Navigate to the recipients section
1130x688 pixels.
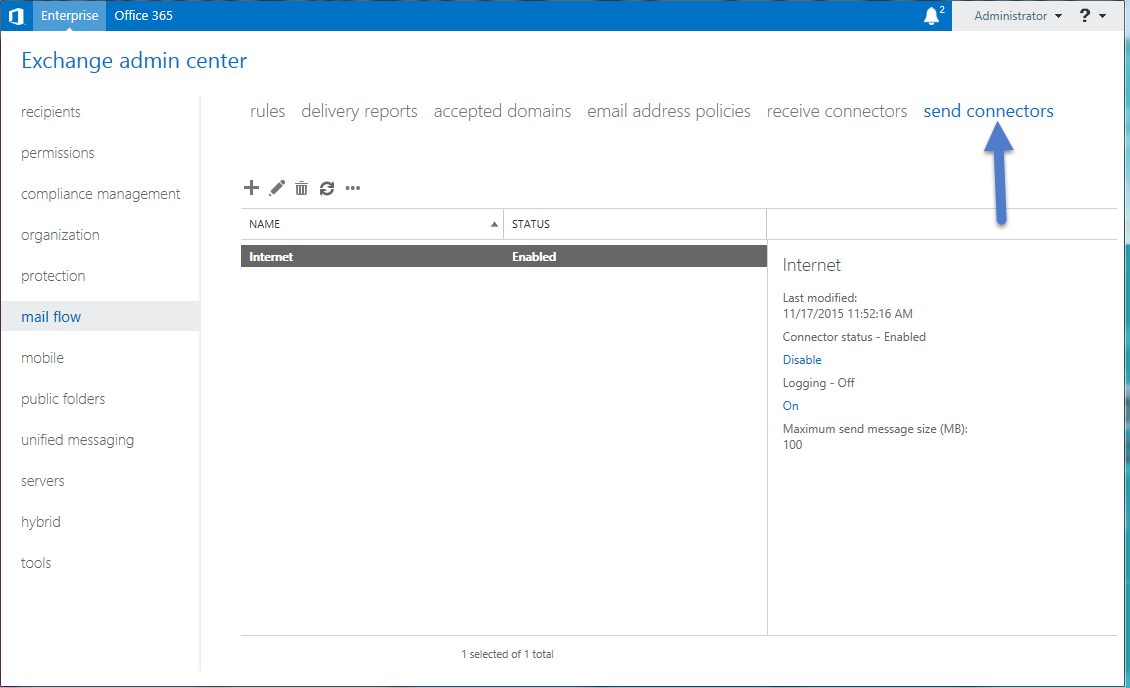(51, 111)
